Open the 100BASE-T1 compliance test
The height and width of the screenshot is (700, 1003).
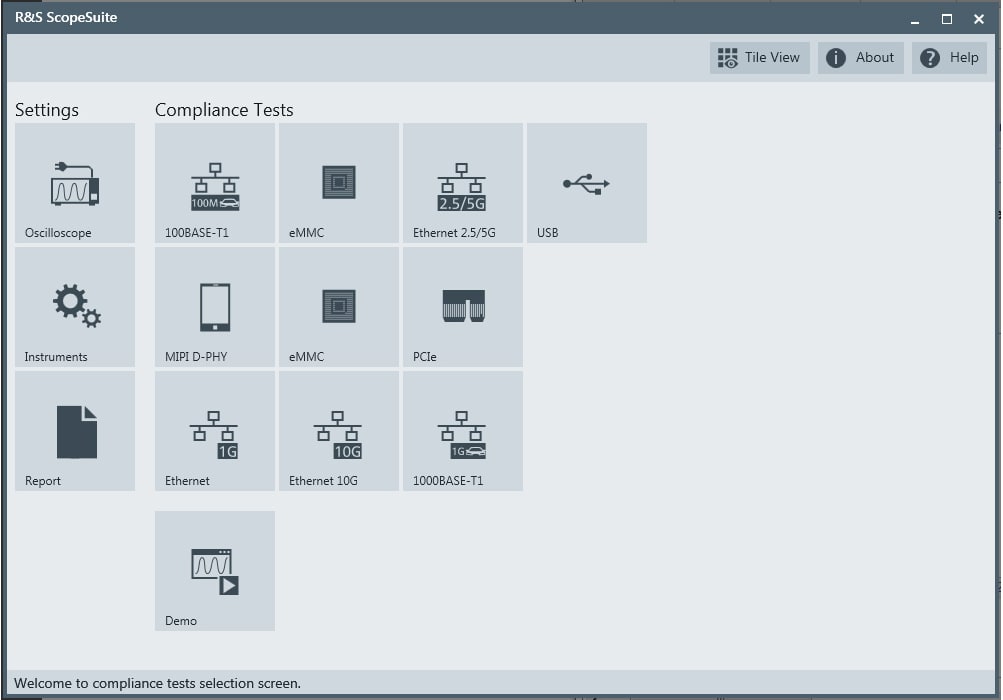click(x=214, y=183)
